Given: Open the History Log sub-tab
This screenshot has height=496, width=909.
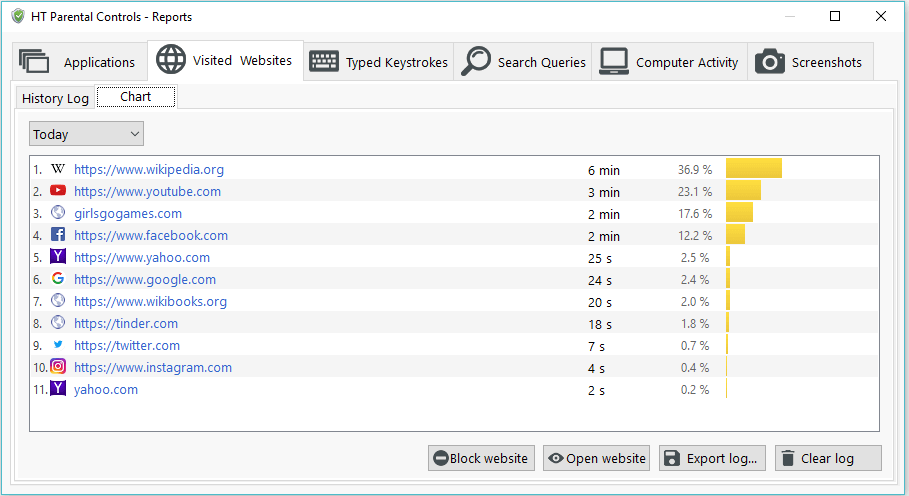Looking at the screenshot, I should click(55, 99).
